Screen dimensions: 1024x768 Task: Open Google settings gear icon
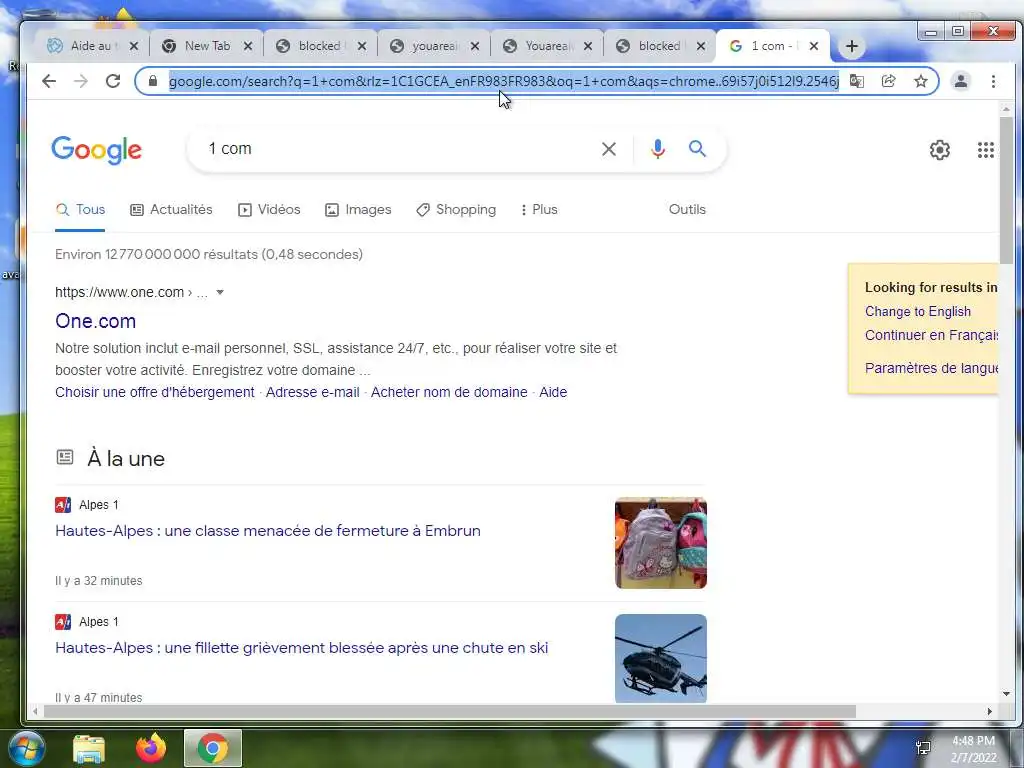click(x=940, y=150)
